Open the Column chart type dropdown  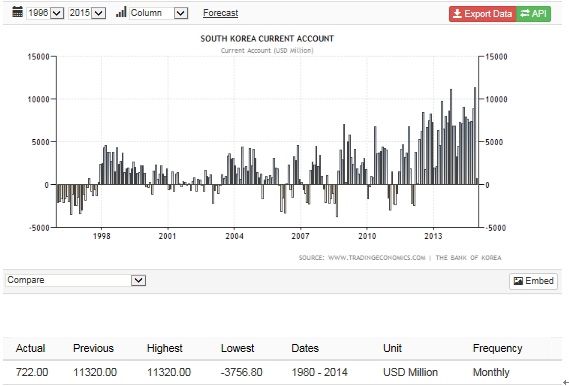159,13
